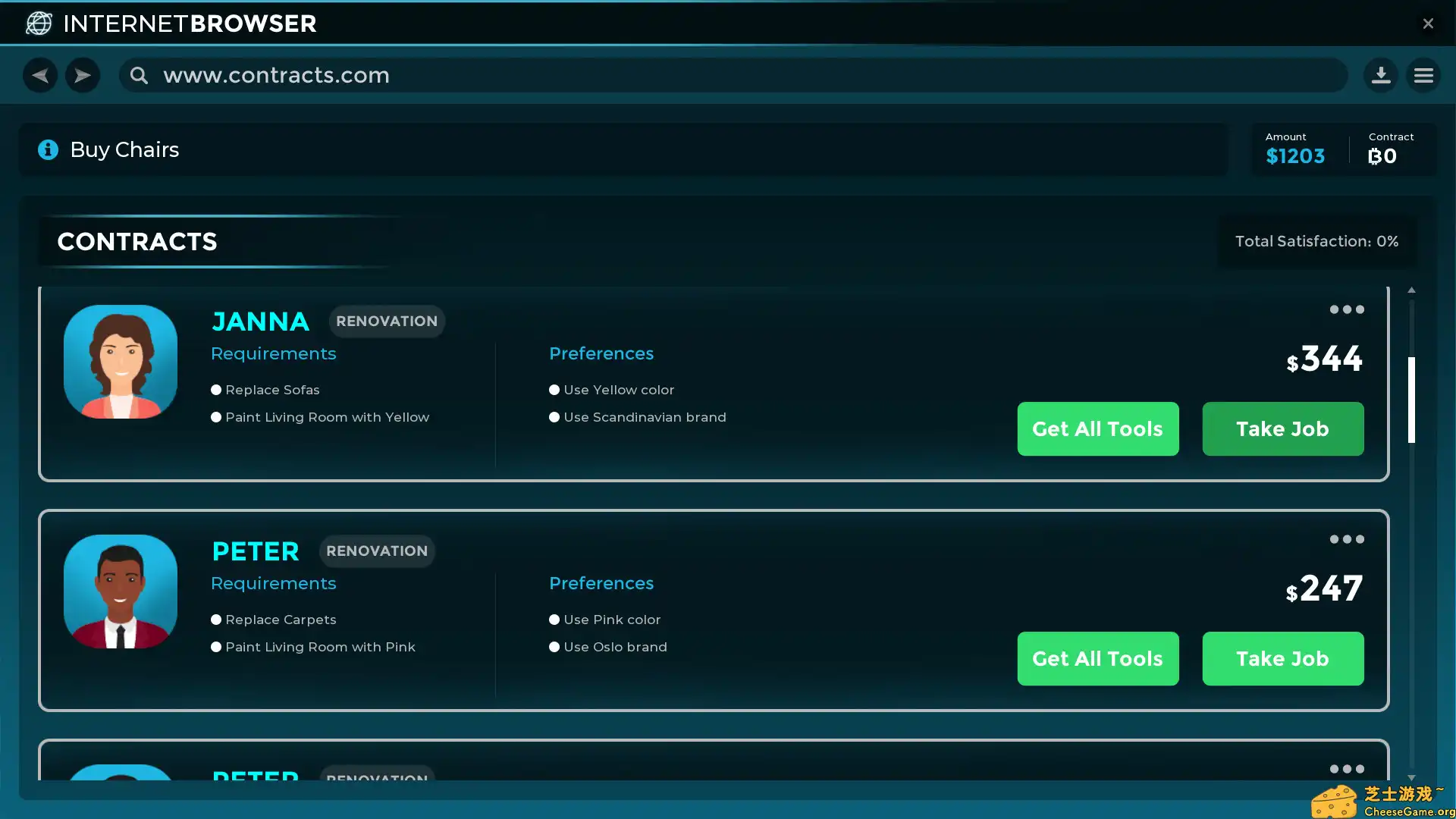Image resolution: width=1456 pixels, height=819 pixels.
Task: Close the Internet Browser window
Action: click(x=1428, y=24)
